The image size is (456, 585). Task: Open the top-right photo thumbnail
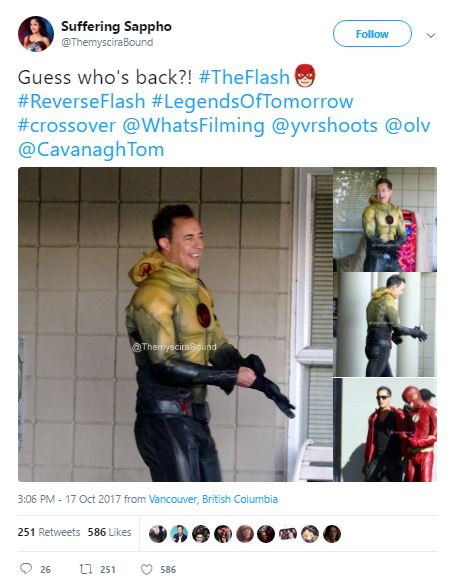(x=385, y=219)
